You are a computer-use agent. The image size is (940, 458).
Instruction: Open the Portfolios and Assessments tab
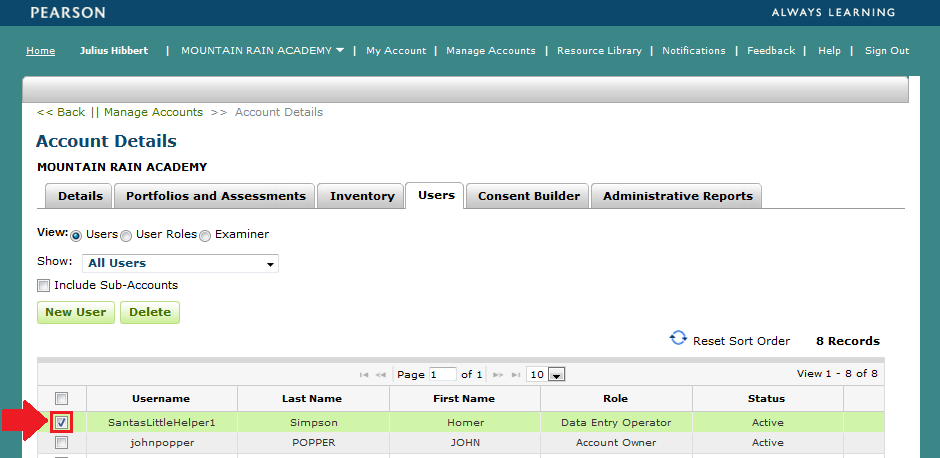[216, 196]
